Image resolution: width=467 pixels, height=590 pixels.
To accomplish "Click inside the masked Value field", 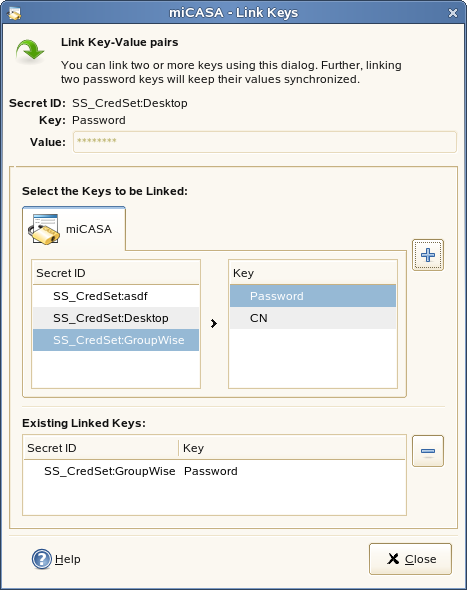I will point(265,142).
